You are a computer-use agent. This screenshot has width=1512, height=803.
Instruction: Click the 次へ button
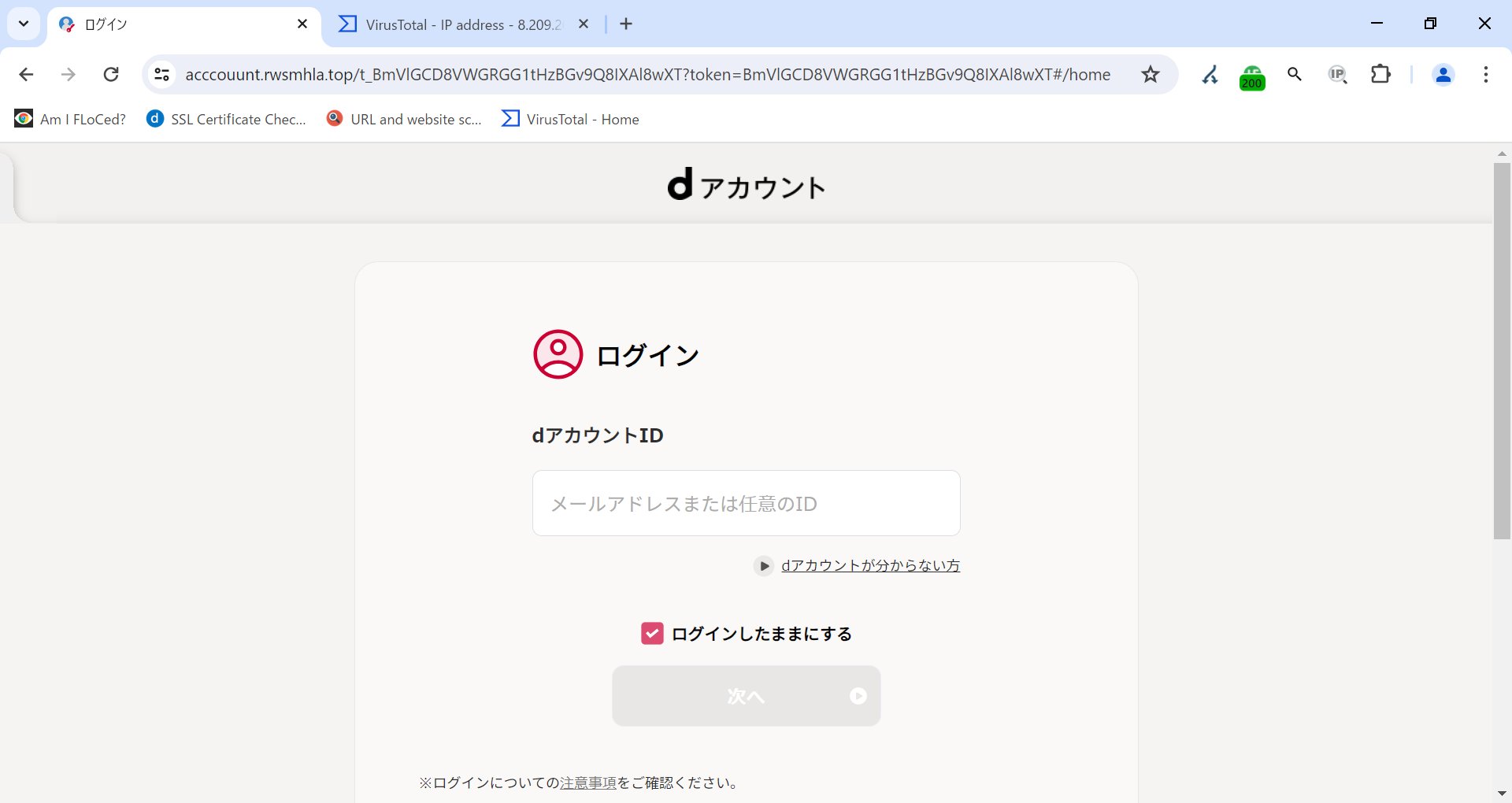(747, 696)
